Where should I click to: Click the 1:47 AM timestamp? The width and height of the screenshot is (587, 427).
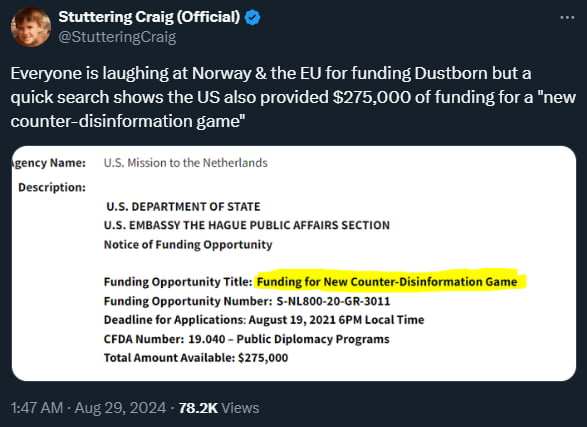(37, 408)
